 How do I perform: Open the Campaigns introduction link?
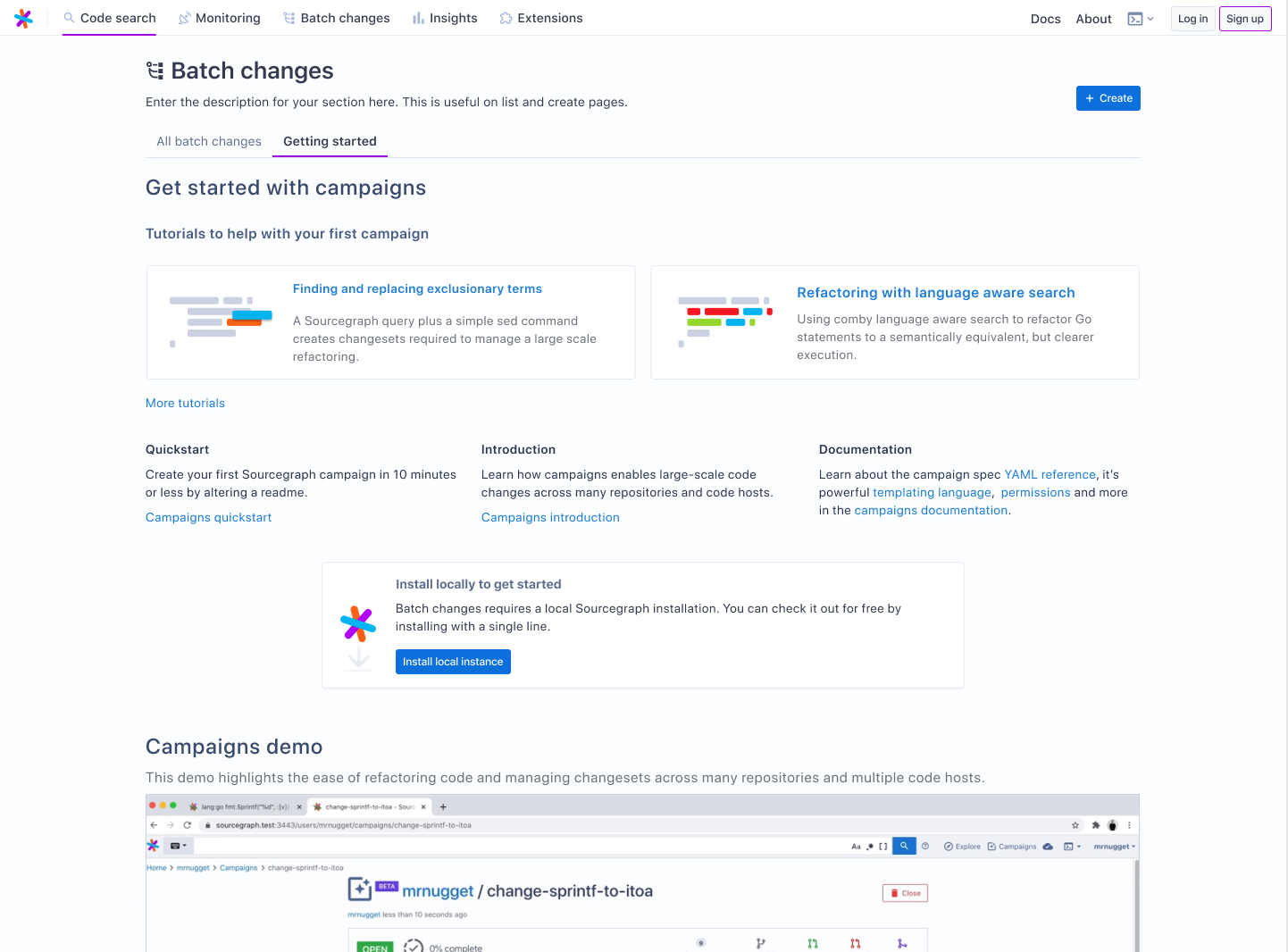550,517
